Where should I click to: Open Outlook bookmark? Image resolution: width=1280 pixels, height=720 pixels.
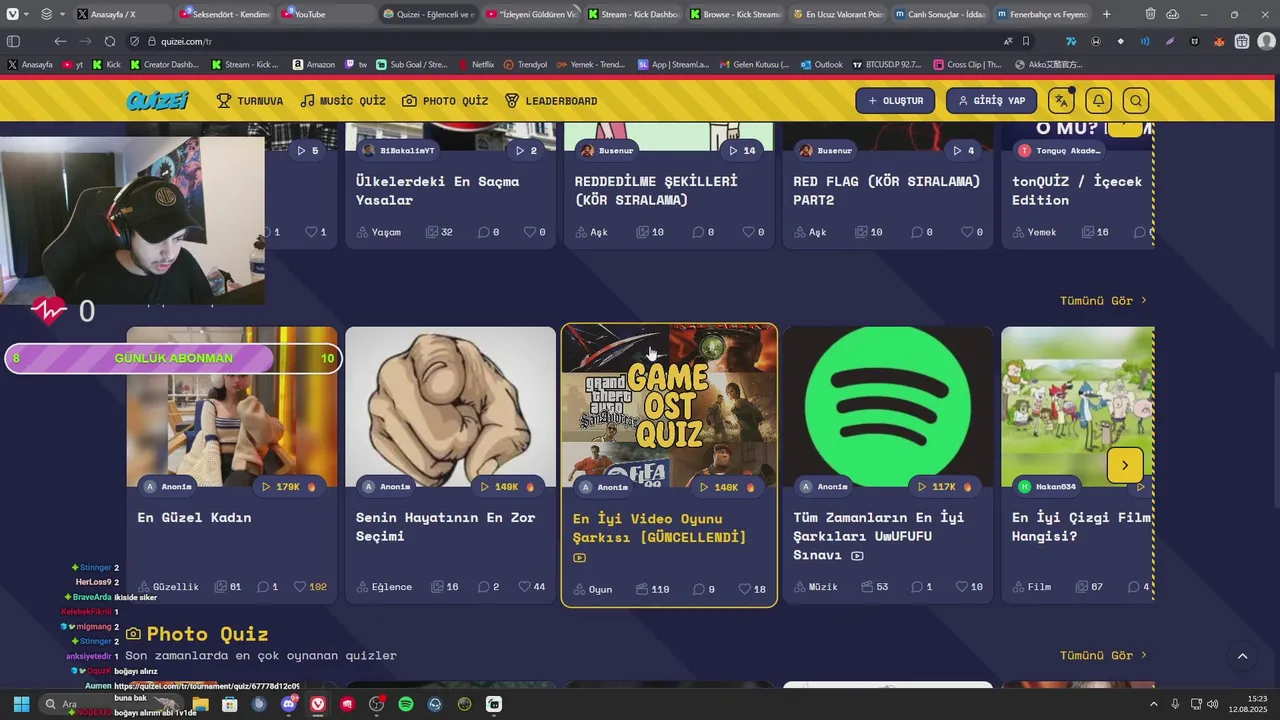822,64
